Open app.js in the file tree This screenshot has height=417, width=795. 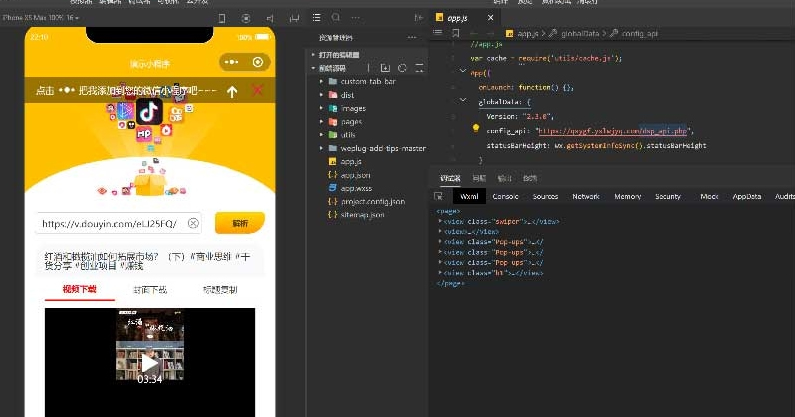(350, 161)
